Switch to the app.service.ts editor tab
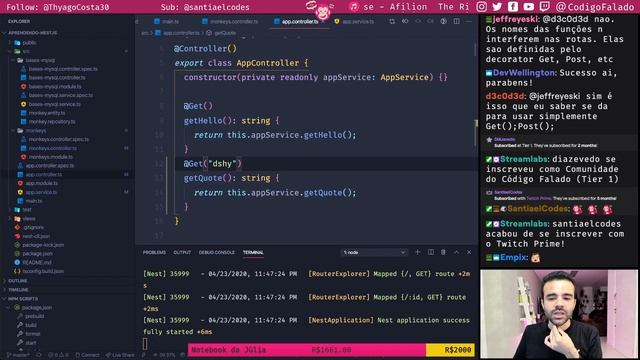Screen dimensions: 640x360 click(354, 21)
